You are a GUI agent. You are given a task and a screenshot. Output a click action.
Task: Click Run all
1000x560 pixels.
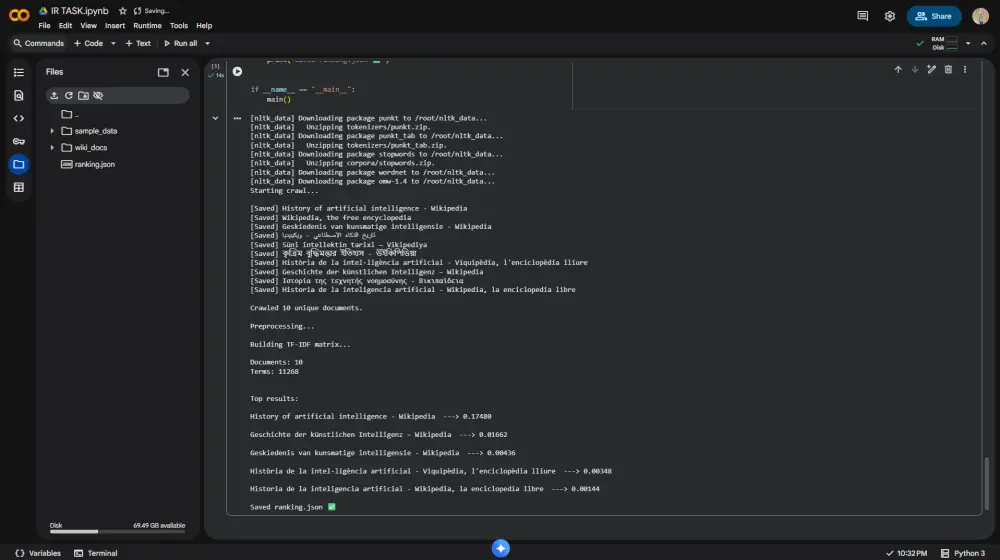(180, 43)
